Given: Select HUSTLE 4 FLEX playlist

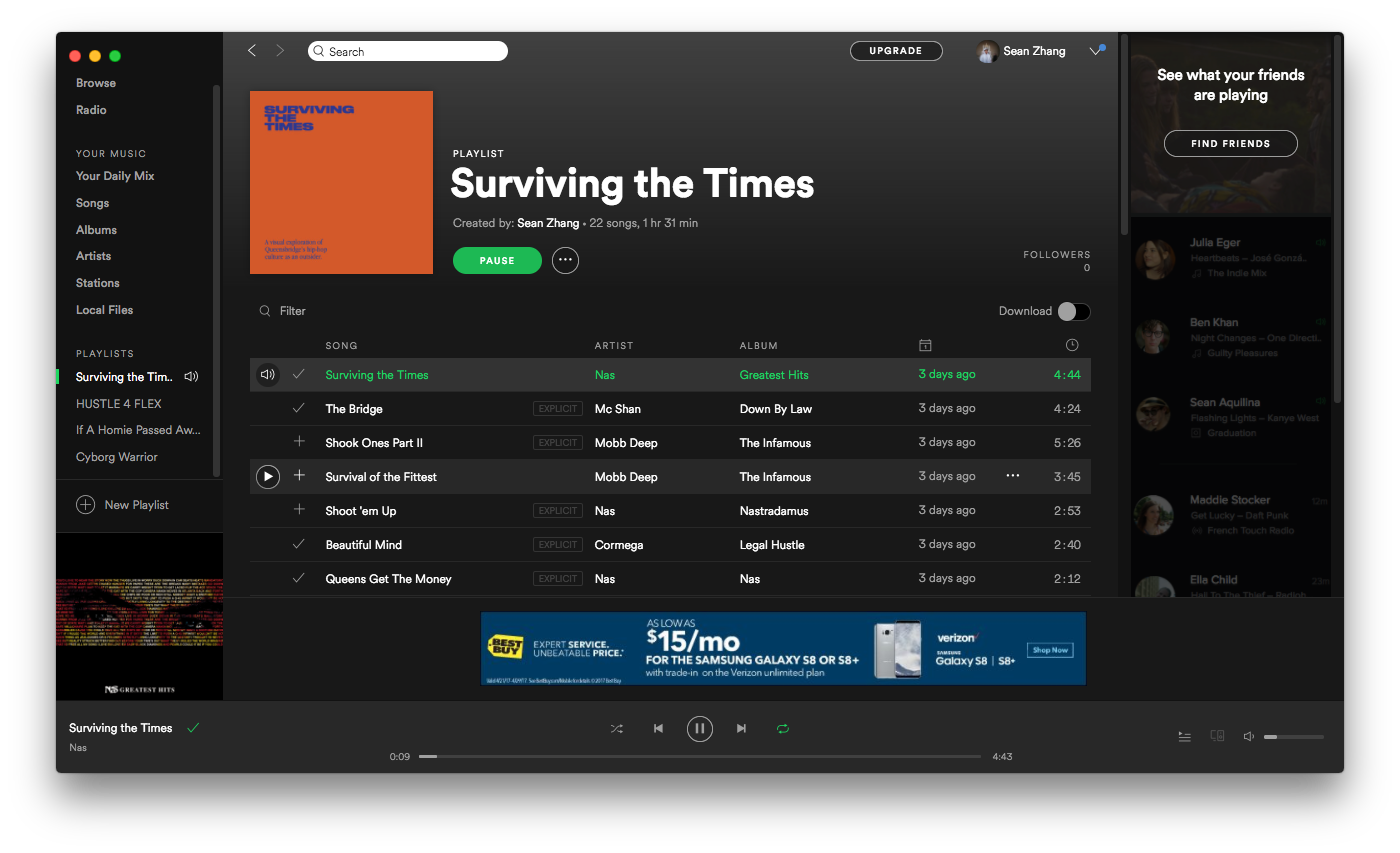Looking at the screenshot, I should coord(118,404).
